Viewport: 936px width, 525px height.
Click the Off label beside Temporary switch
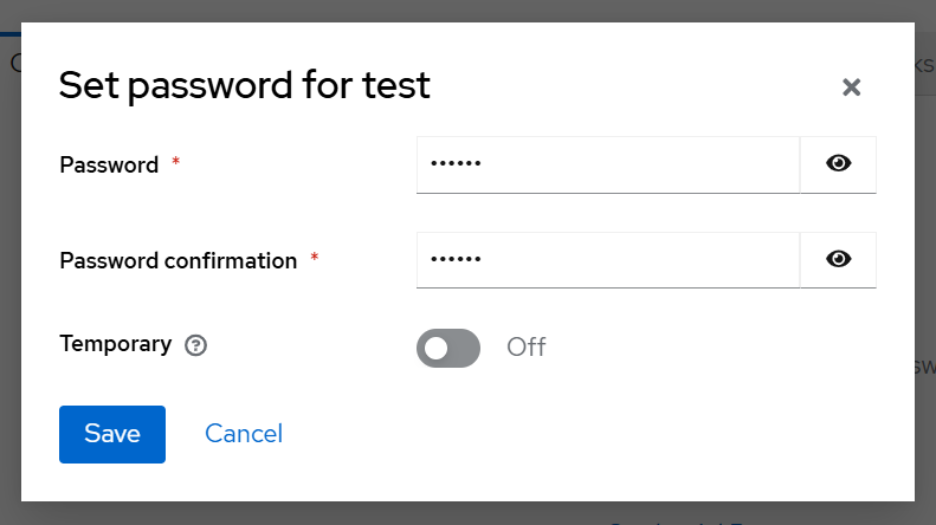[526, 347]
